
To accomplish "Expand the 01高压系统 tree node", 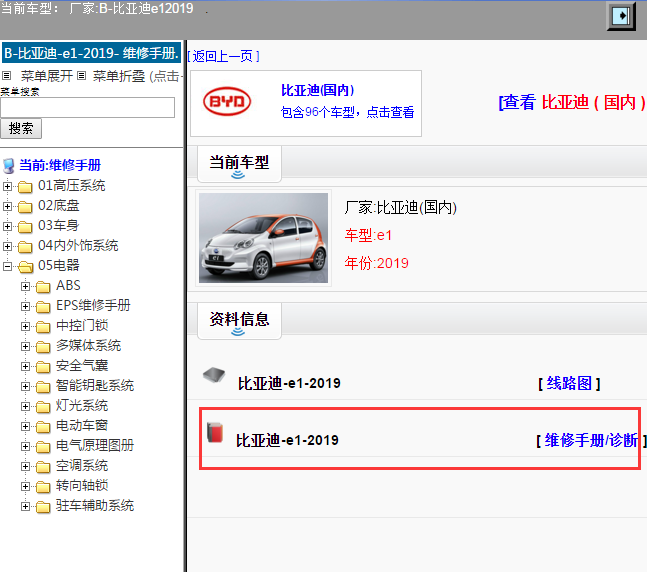I will [7, 186].
